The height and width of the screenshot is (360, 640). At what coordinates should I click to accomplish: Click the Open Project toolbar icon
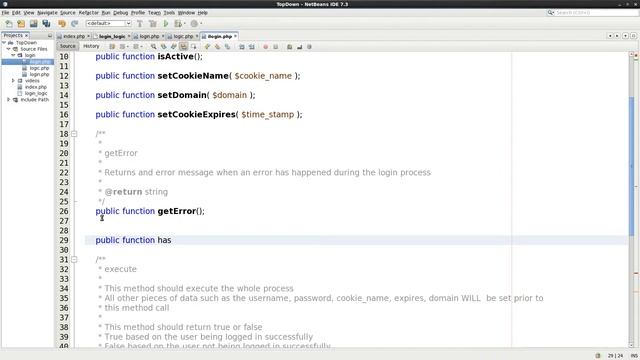[x=33, y=24]
